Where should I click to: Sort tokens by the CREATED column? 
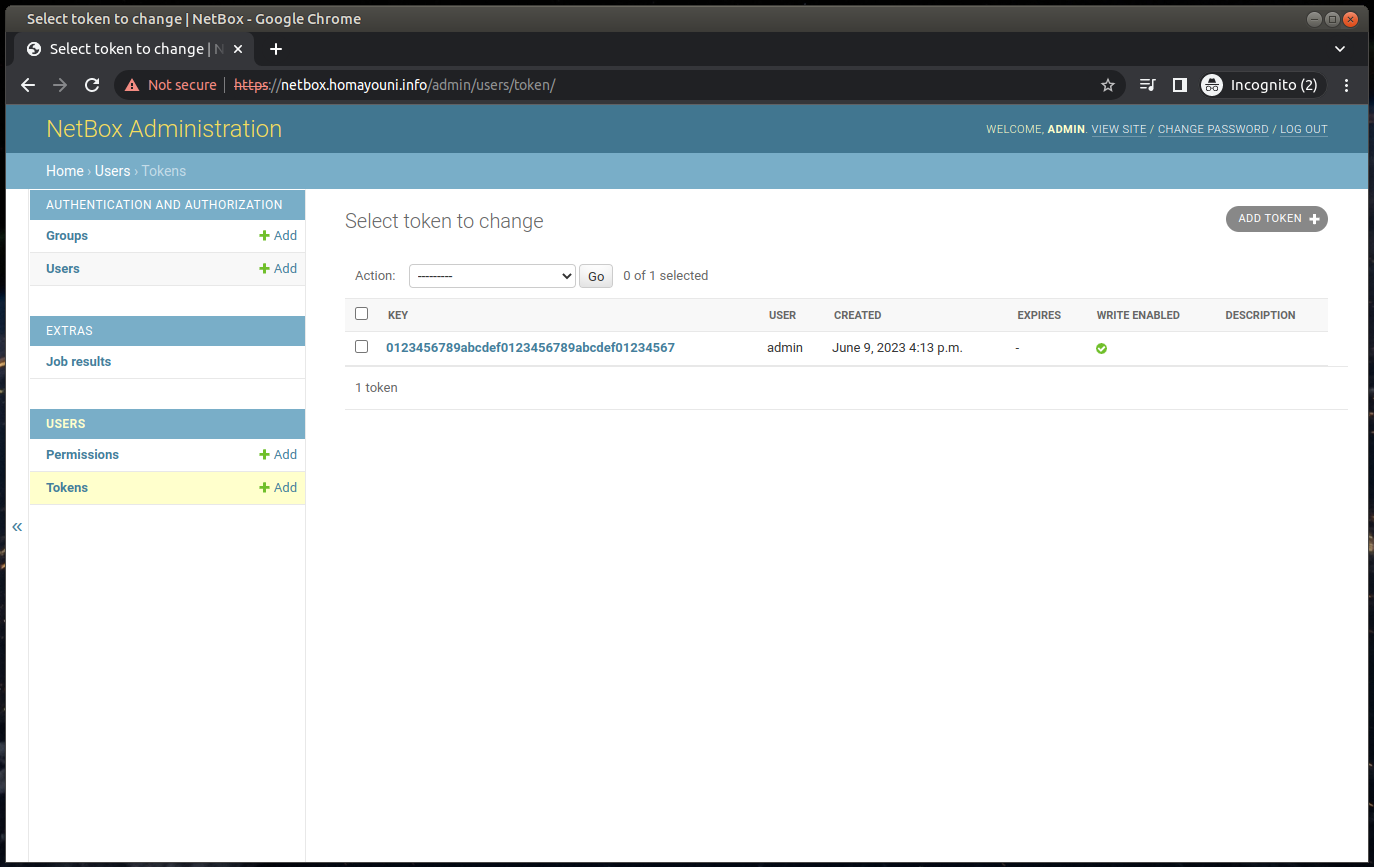858,315
